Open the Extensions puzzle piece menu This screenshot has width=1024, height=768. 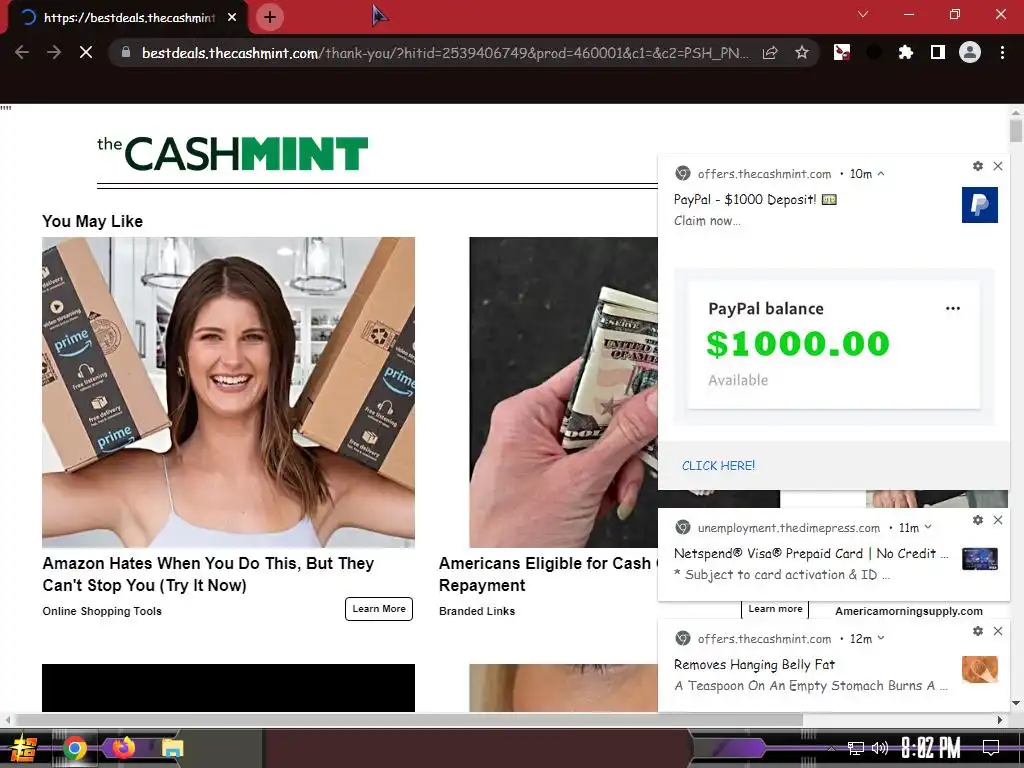906,52
